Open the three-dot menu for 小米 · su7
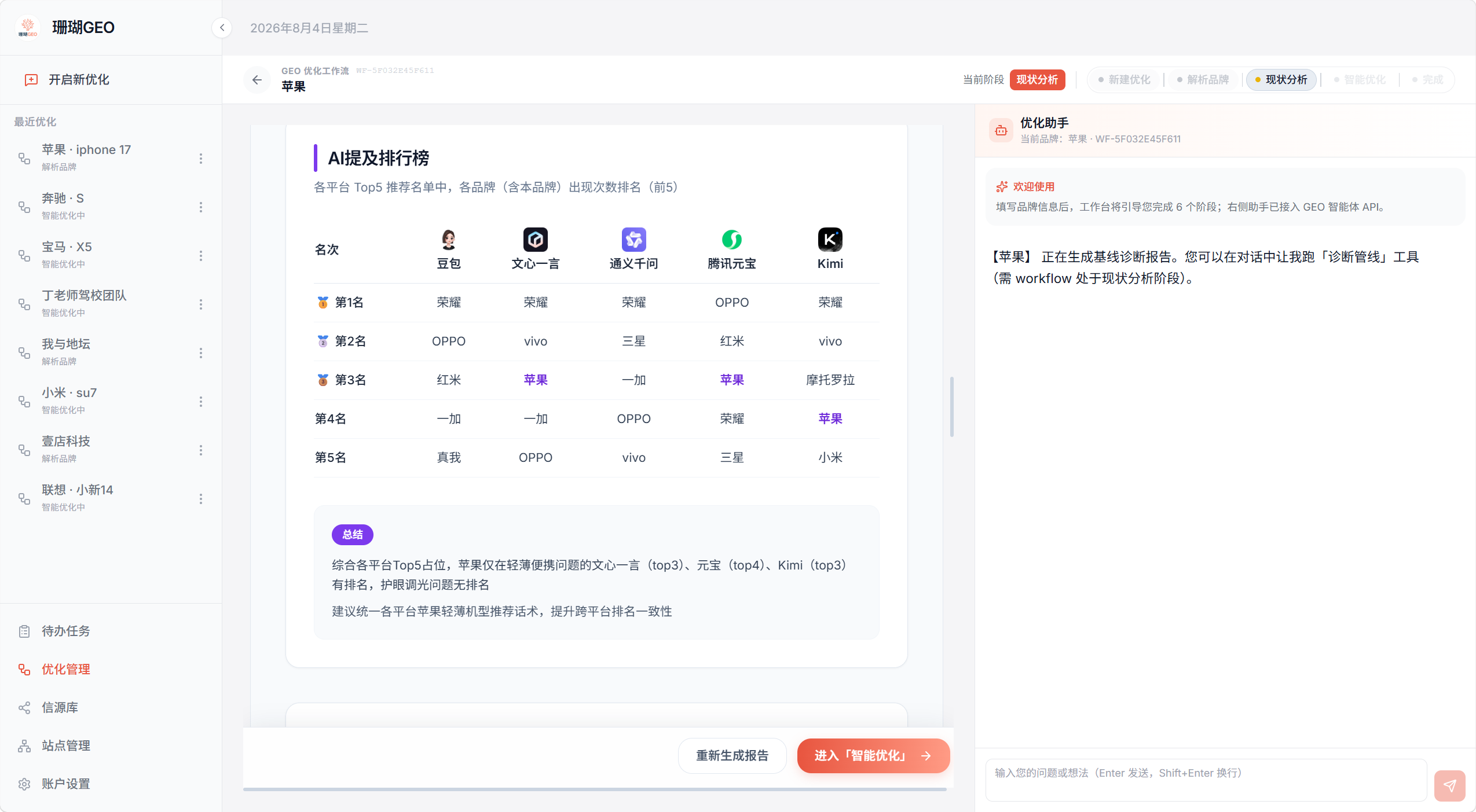This screenshot has height=812, width=1476. (201, 401)
